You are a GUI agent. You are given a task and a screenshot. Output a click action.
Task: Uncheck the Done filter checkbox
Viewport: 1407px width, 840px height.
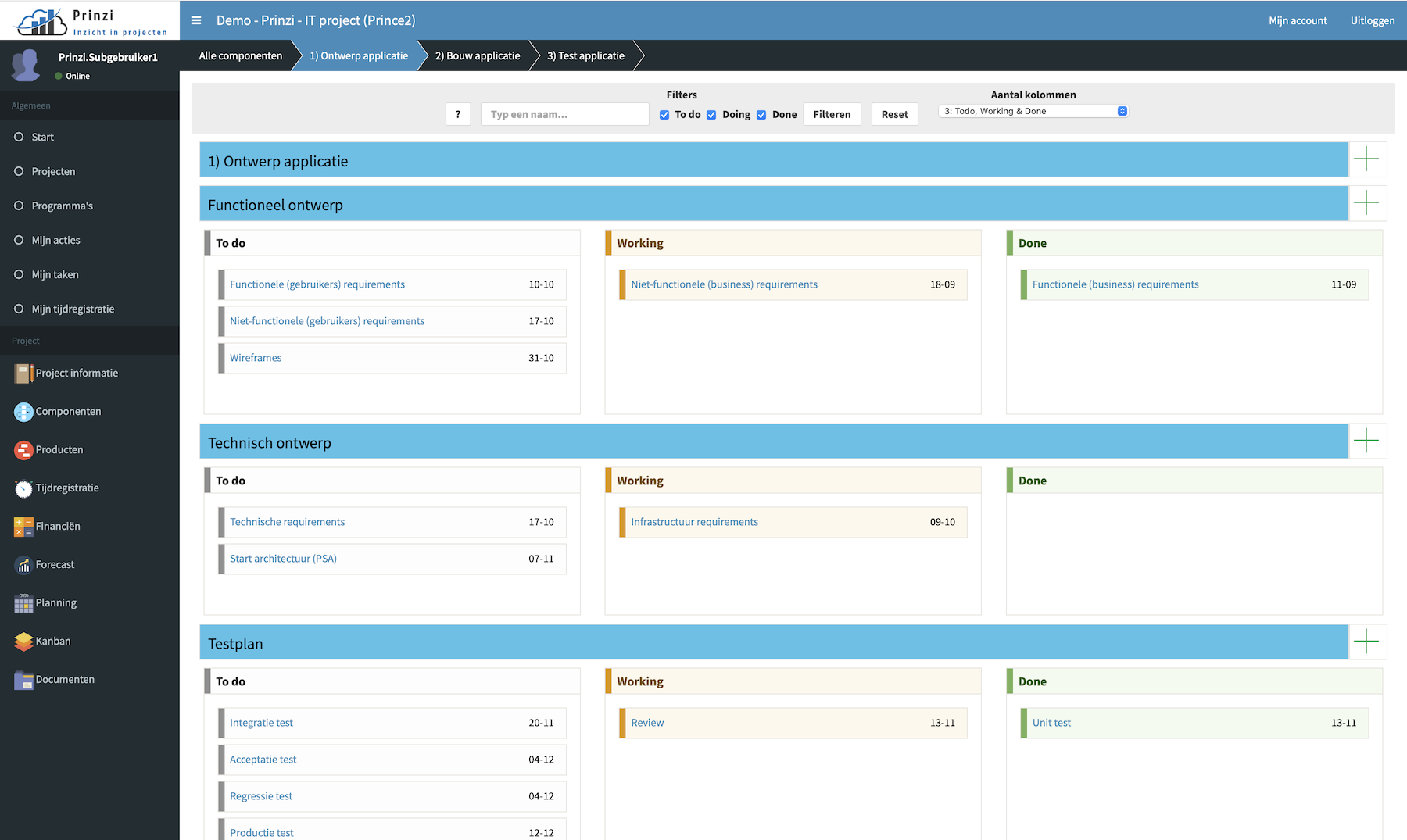click(761, 115)
